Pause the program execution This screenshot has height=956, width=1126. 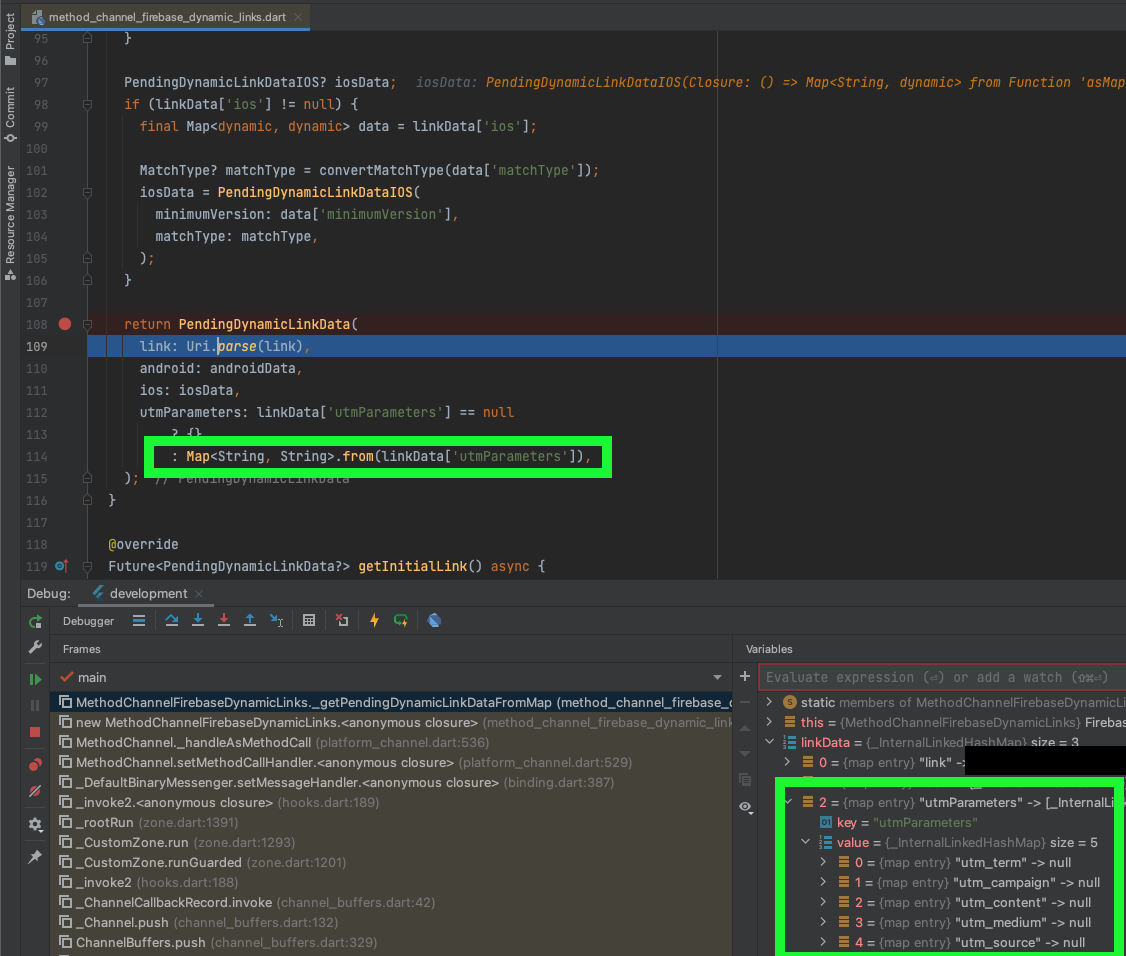click(35, 706)
